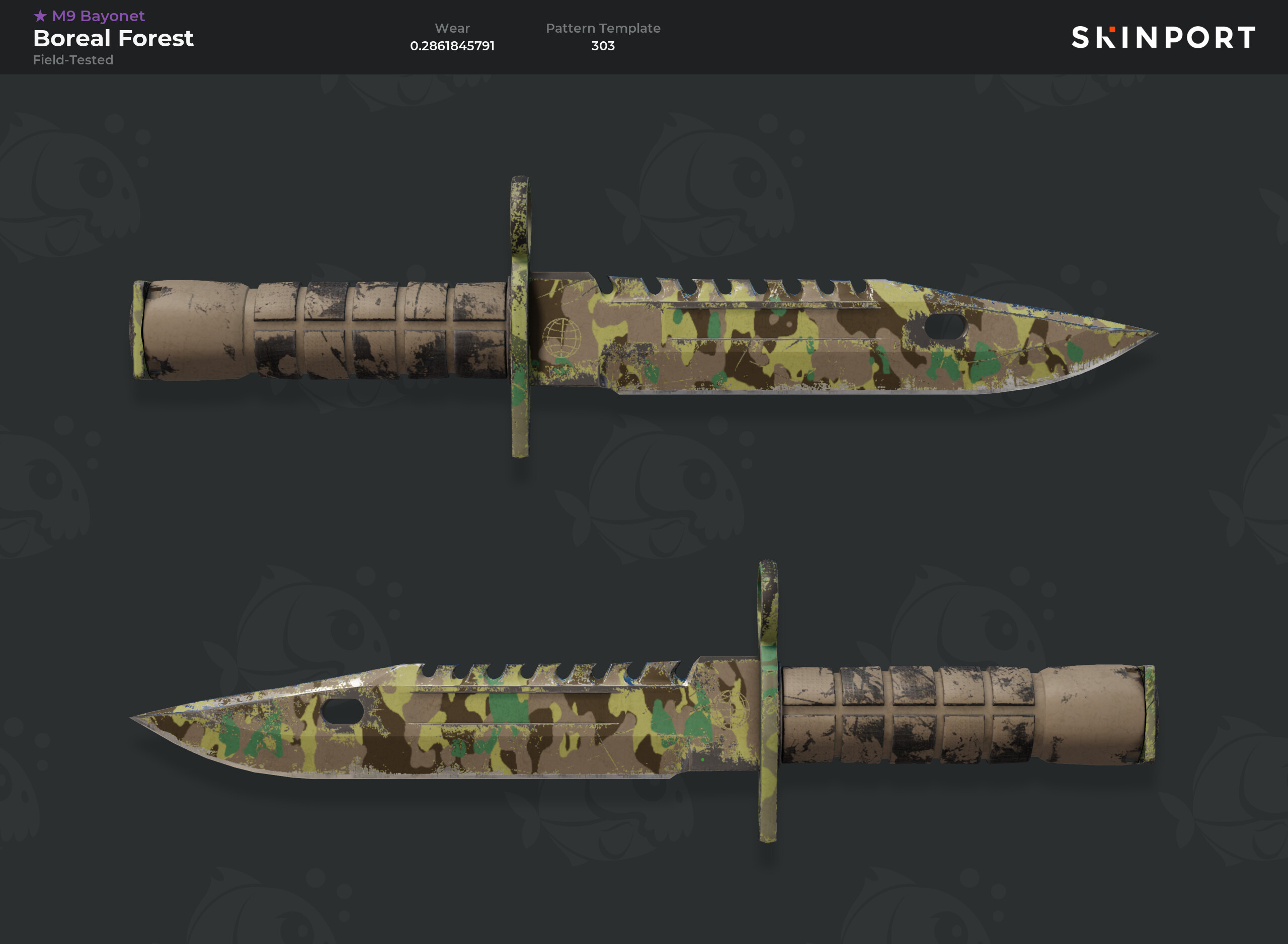This screenshot has width=1288, height=944.
Task: Select the wear value 0.2861845791
Action: 452,46
